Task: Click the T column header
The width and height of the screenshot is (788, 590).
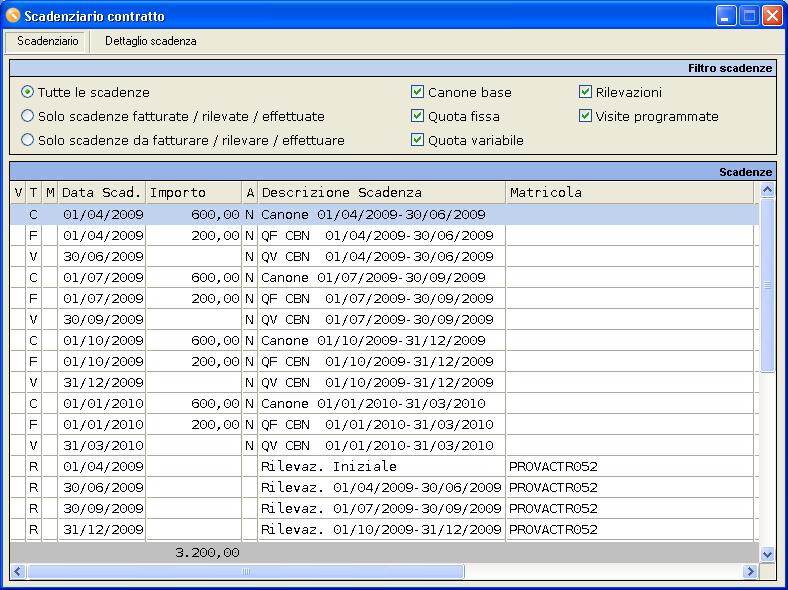Action: tap(34, 192)
